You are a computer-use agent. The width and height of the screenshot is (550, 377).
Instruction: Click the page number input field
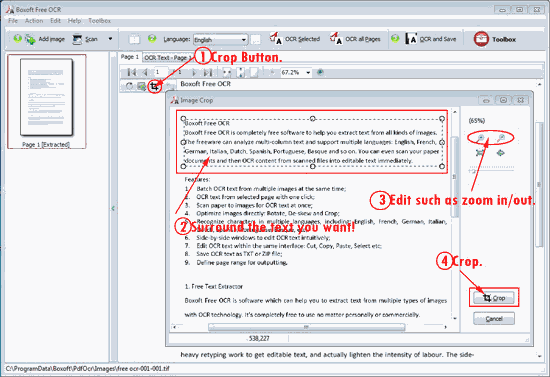pos(161,72)
